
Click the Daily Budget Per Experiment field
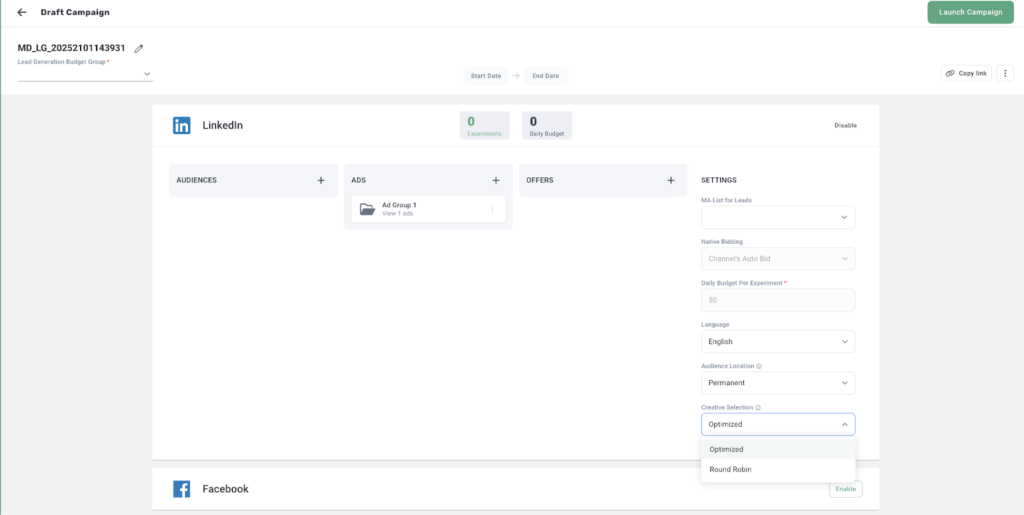pos(778,300)
